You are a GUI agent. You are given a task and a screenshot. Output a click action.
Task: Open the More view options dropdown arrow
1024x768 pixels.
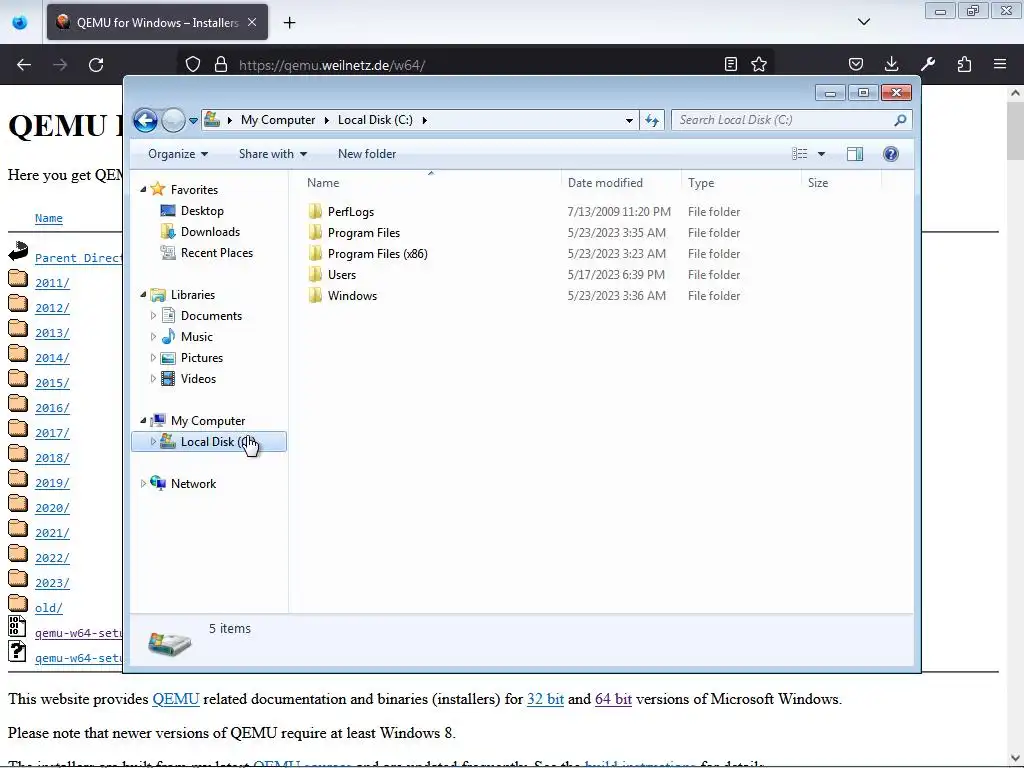coord(822,154)
